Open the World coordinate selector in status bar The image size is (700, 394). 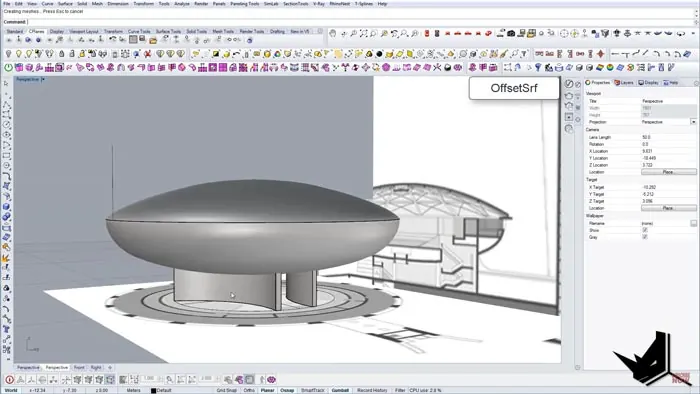coord(11,390)
